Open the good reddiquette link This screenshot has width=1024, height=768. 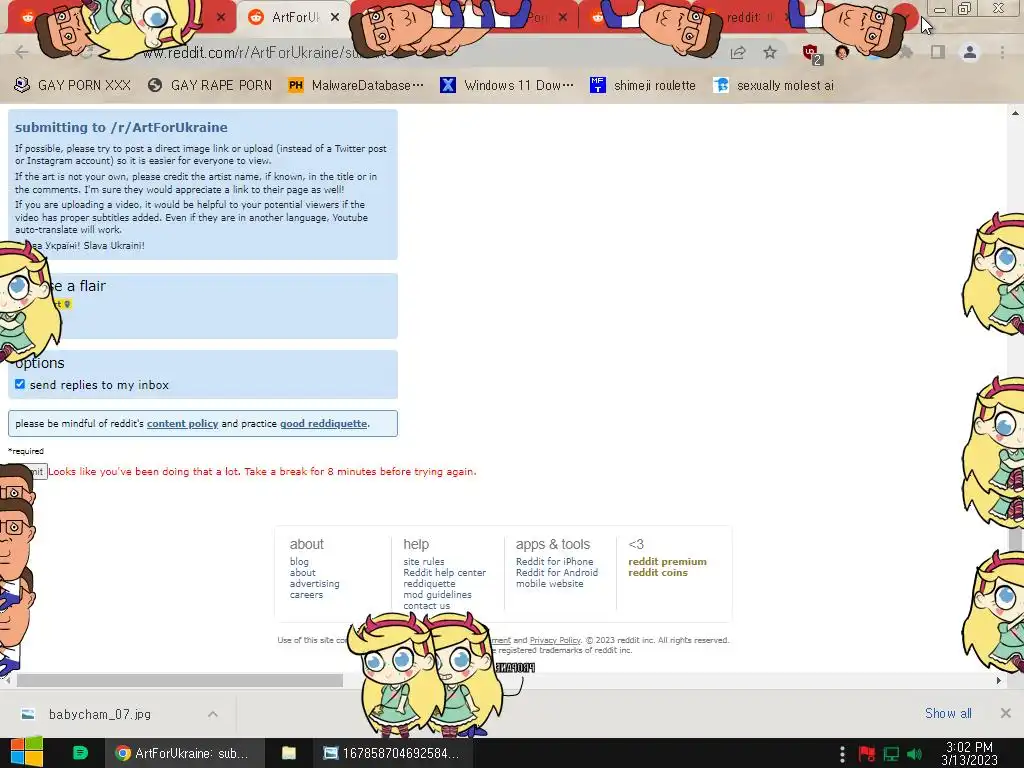[x=323, y=423]
